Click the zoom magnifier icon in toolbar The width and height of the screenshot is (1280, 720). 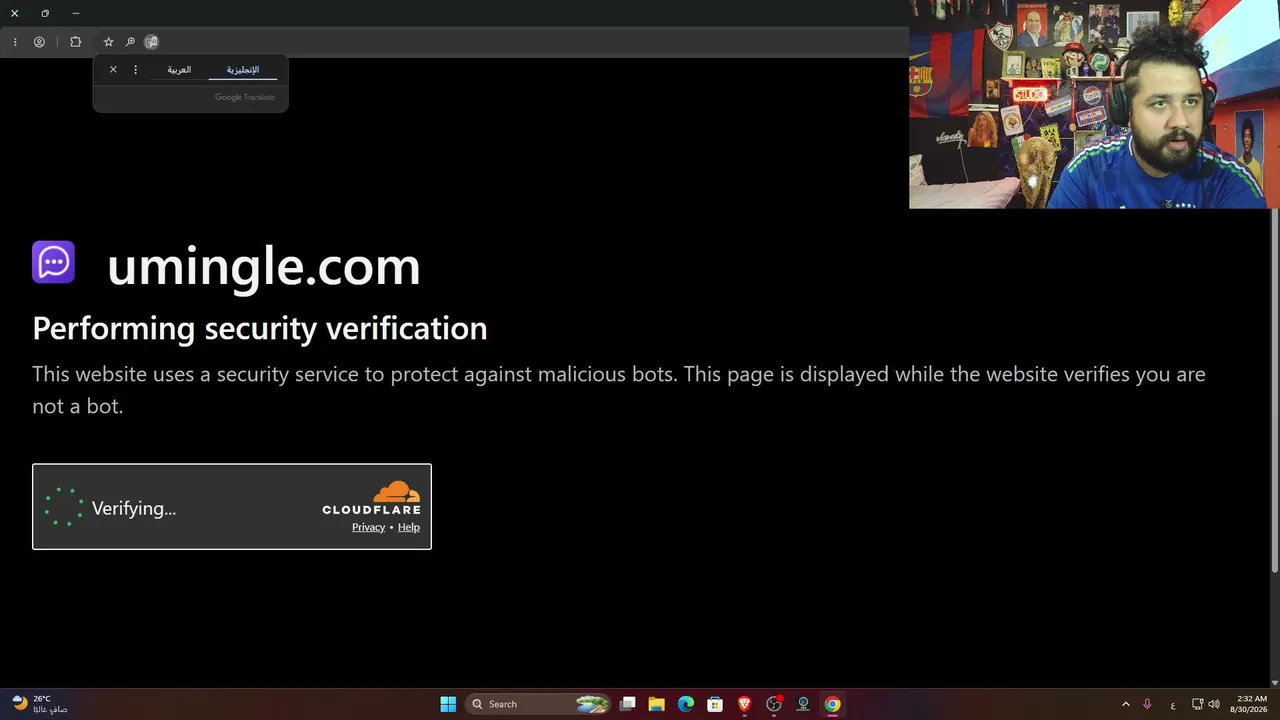[x=130, y=42]
